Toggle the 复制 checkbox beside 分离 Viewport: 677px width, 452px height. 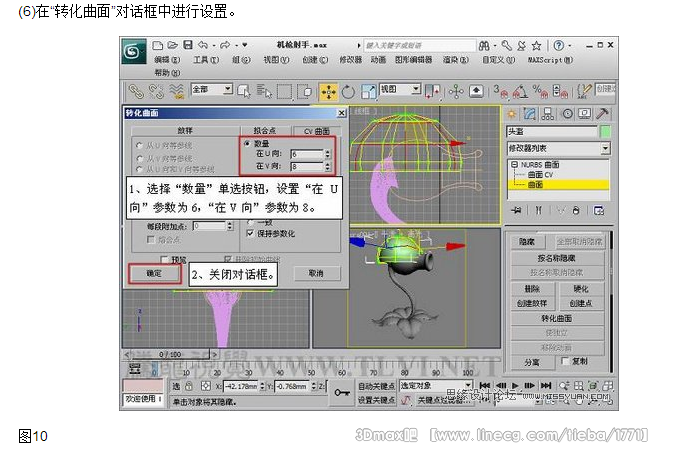point(565,360)
